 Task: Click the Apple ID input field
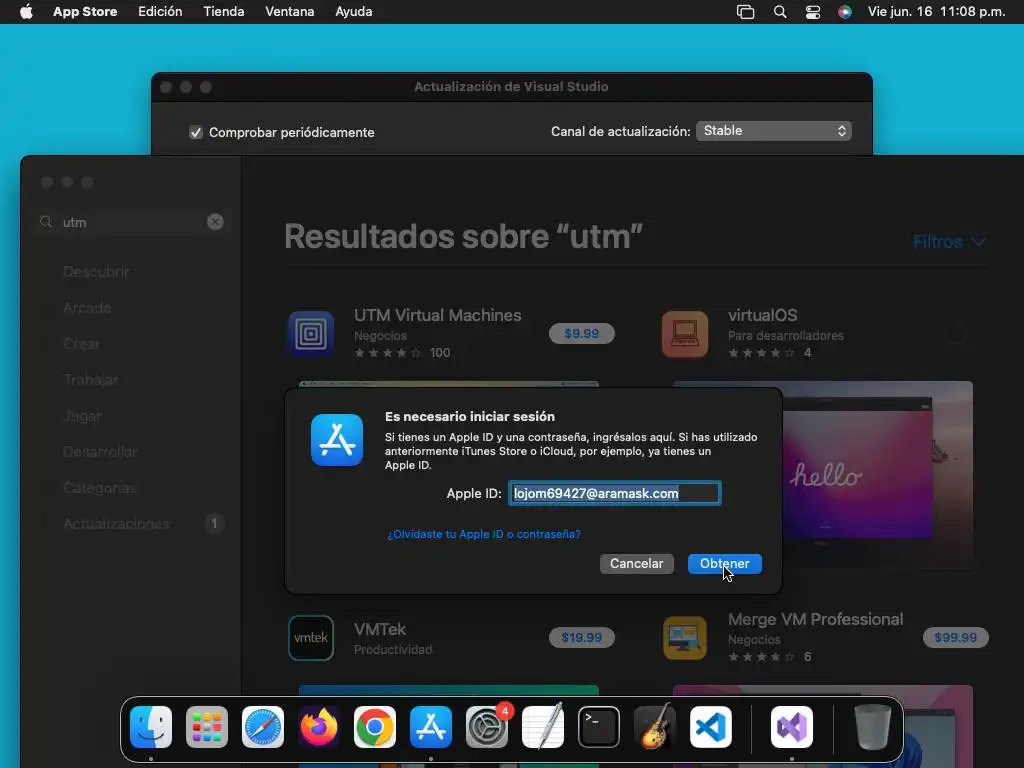click(615, 493)
